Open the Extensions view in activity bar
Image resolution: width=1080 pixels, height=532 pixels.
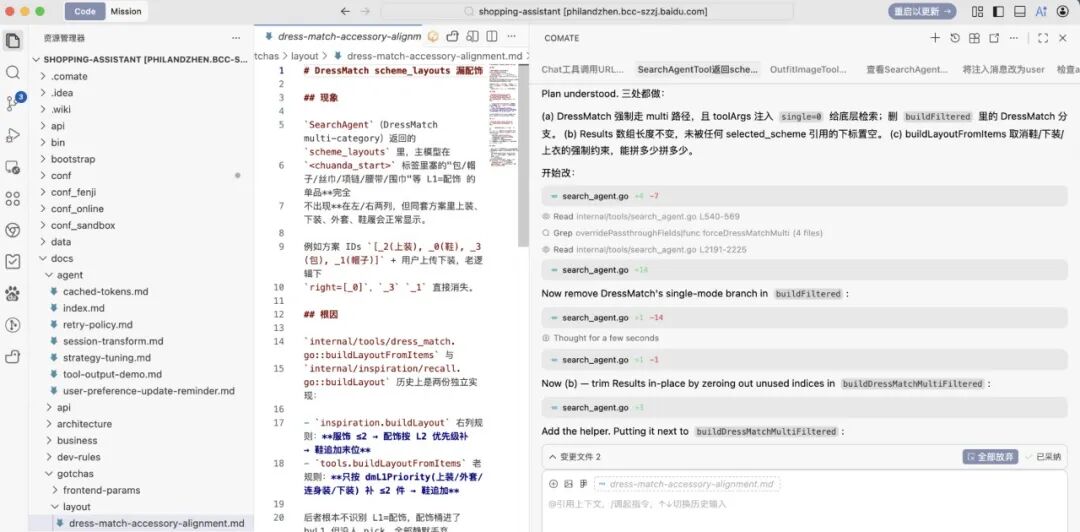click(x=13, y=198)
